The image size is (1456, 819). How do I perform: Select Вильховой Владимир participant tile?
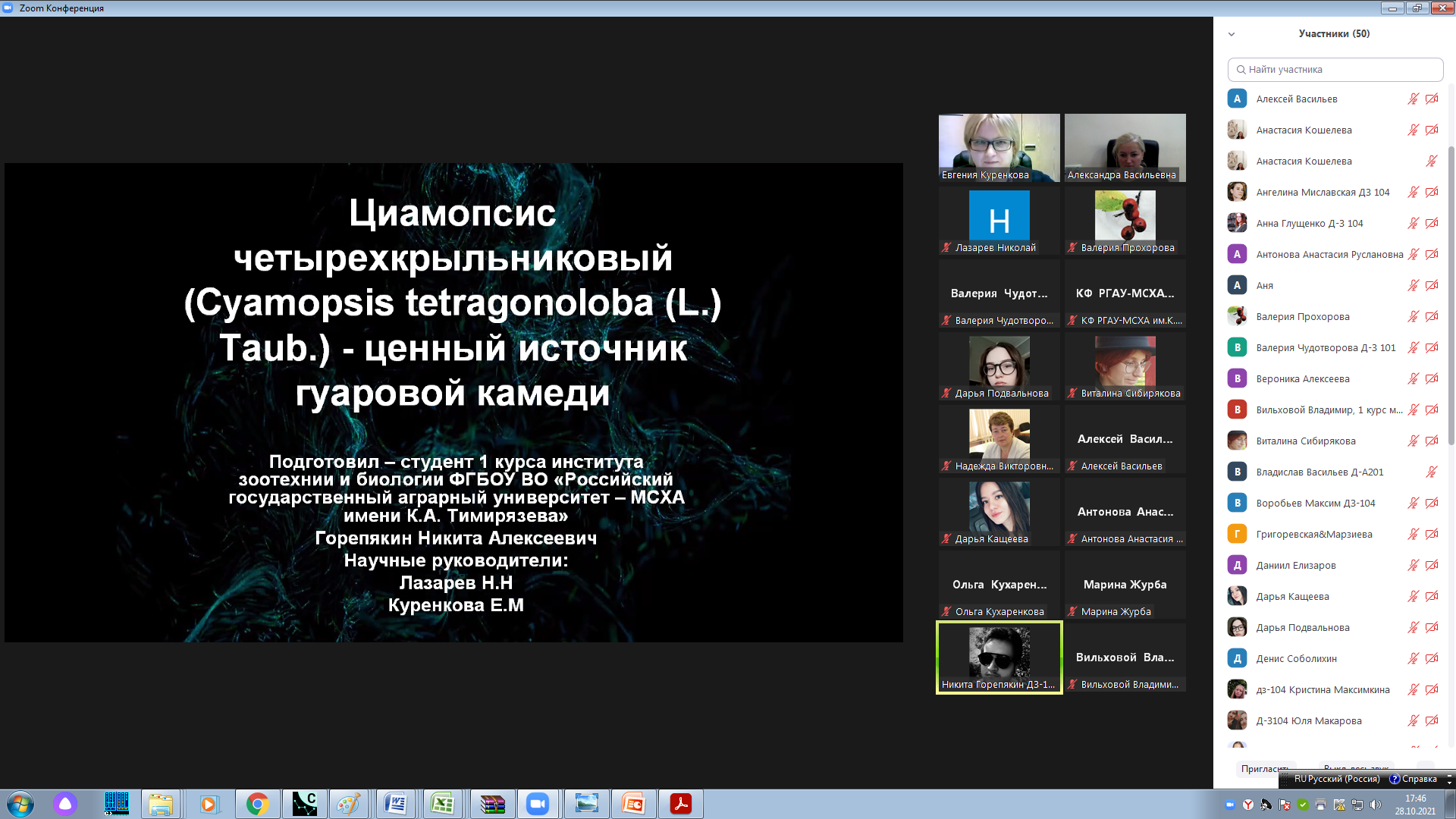[x=1125, y=657]
